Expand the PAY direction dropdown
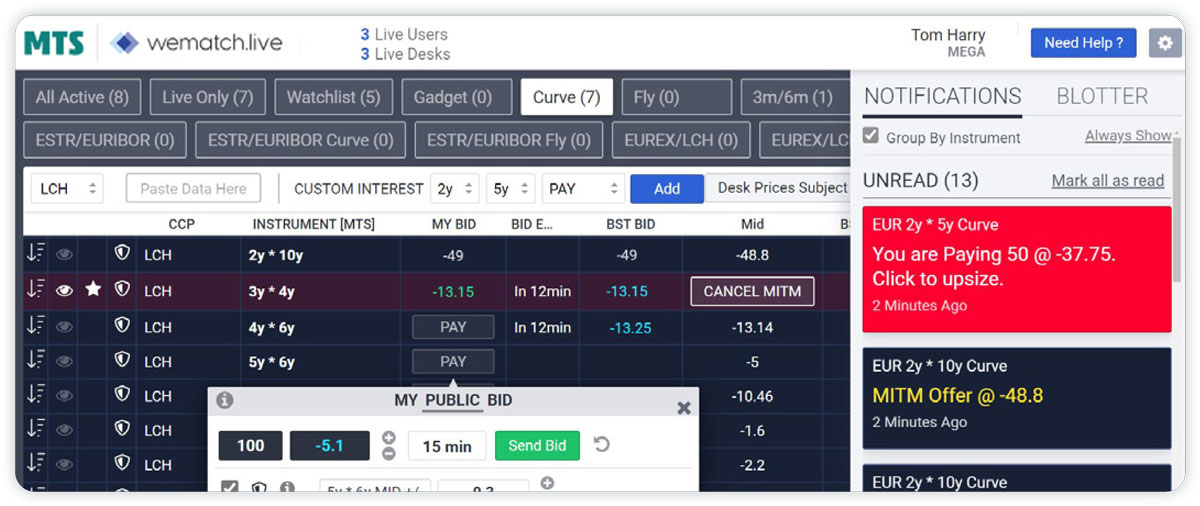Image resolution: width=1200 pixels, height=506 pixels. tap(583, 188)
